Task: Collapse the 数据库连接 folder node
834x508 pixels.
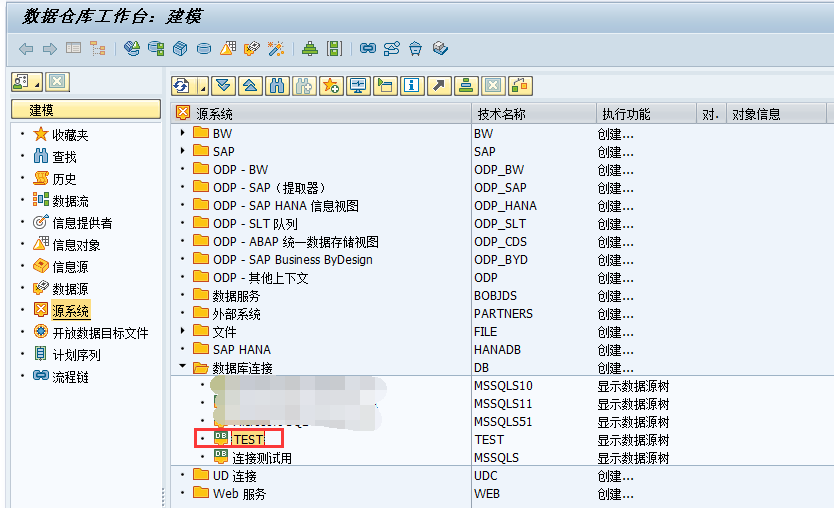Action: (x=182, y=366)
